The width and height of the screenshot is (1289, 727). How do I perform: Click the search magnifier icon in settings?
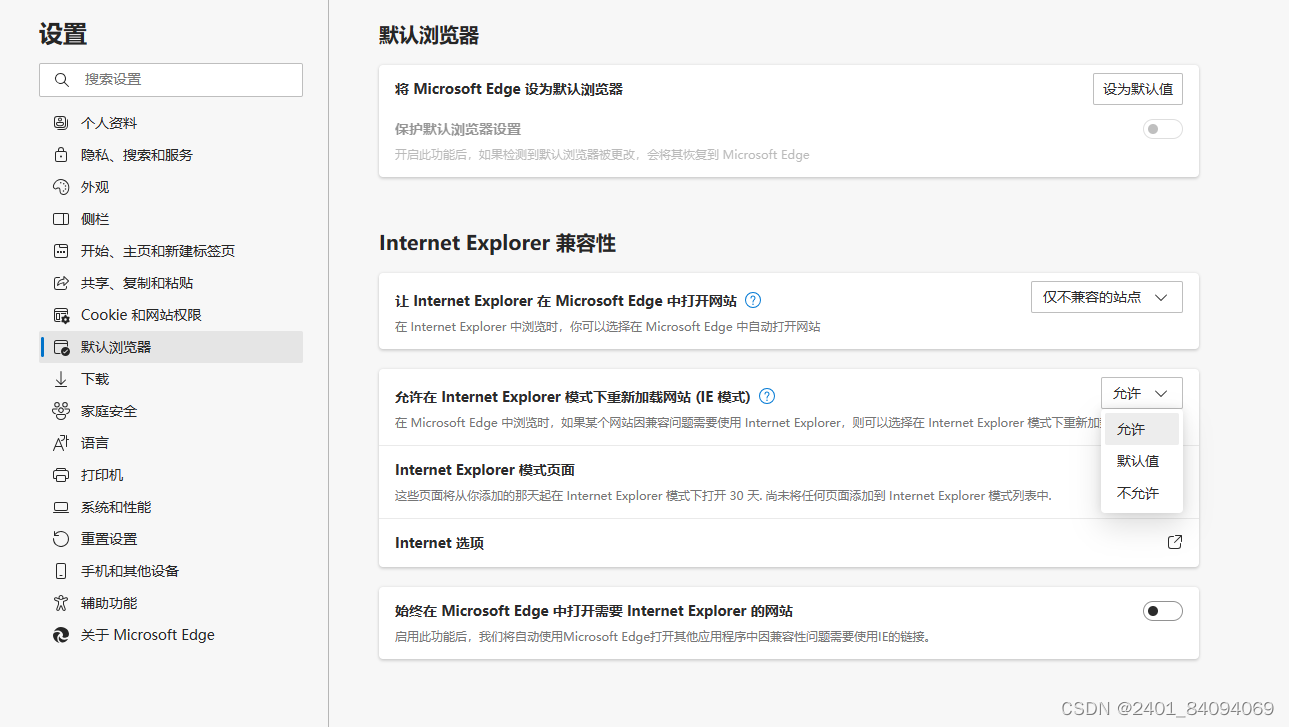pyautogui.click(x=62, y=80)
